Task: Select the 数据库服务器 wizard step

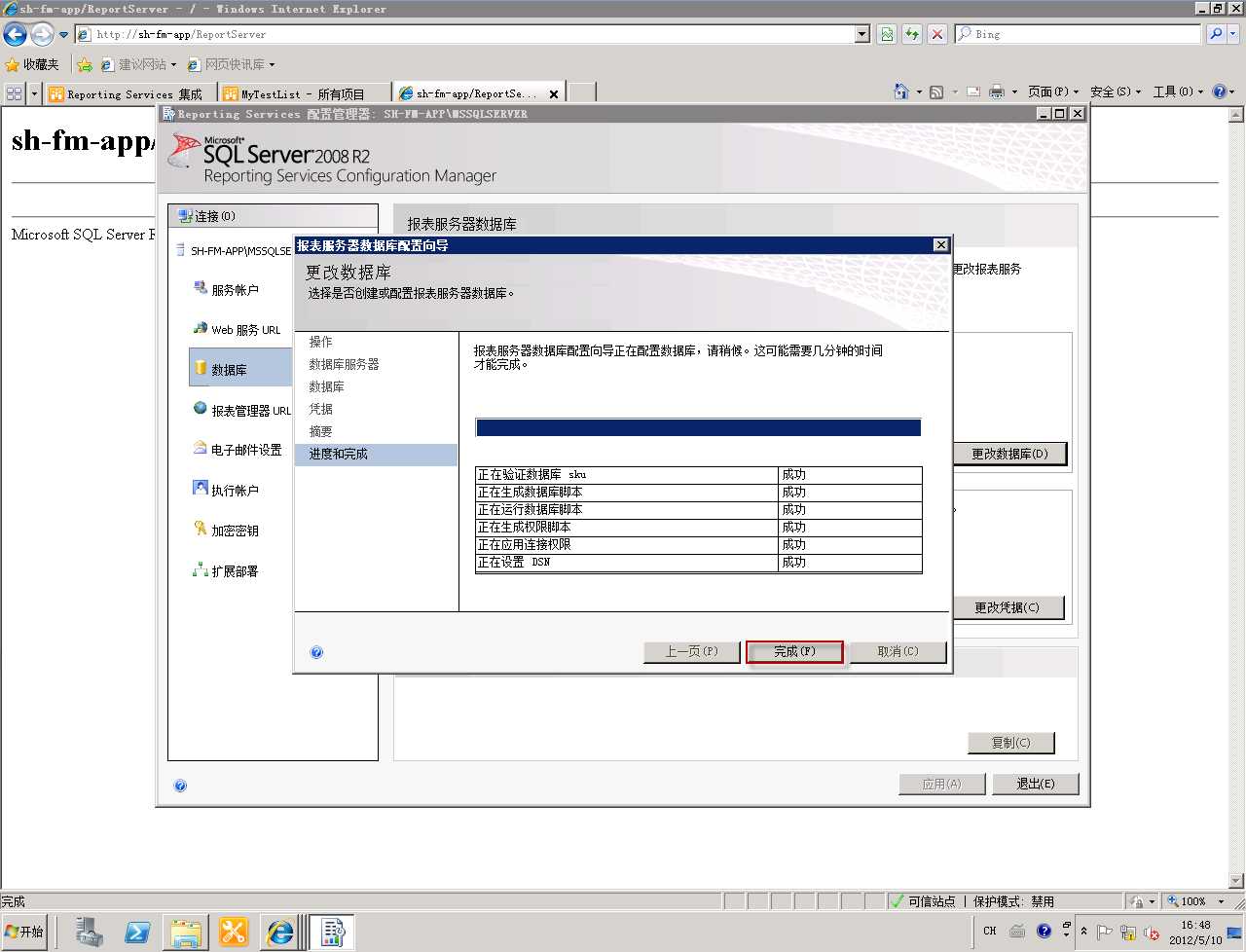Action: (x=344, y=364)
